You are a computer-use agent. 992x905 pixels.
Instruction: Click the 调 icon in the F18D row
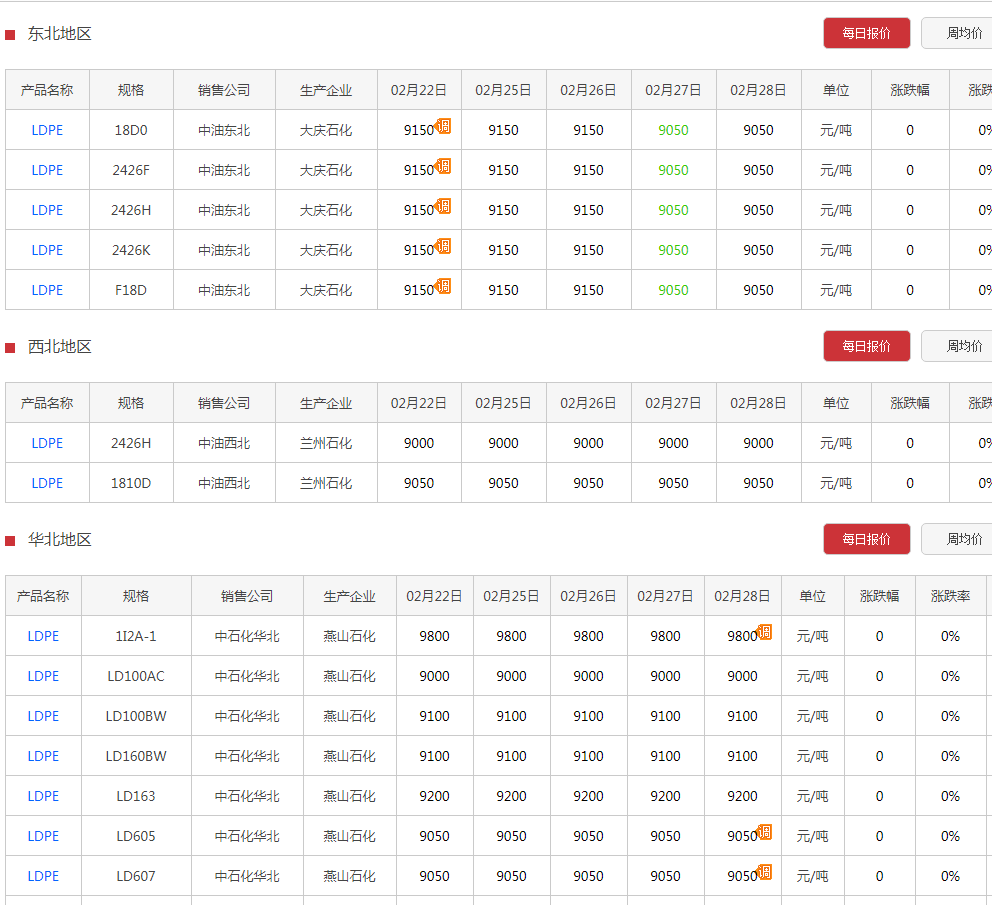pyautogui.click(x=443, y=286)
